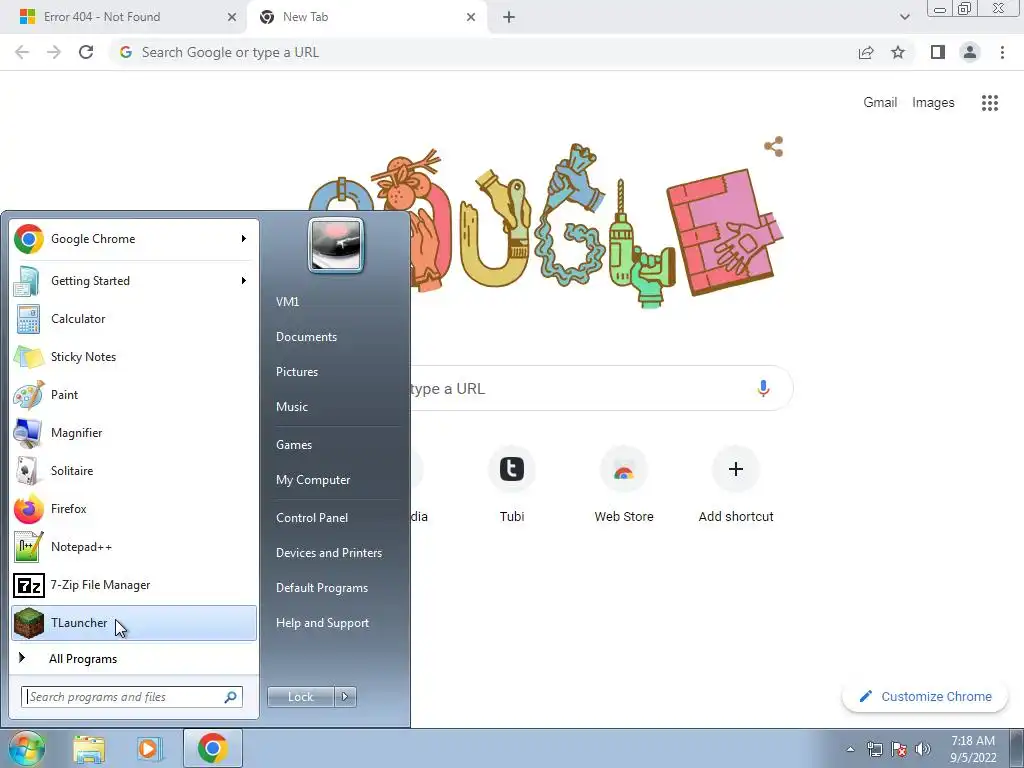Open Google Images link
The image size is (1024, 768).
click(933, 103)
